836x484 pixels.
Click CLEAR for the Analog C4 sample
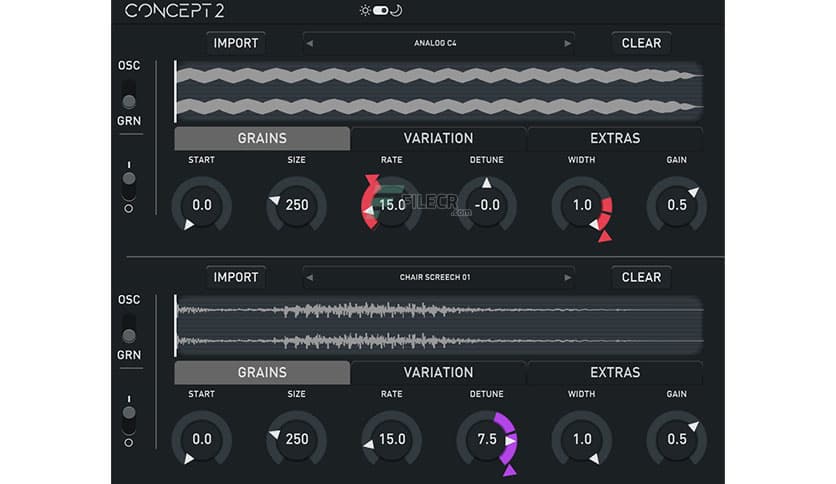(641, 43)
